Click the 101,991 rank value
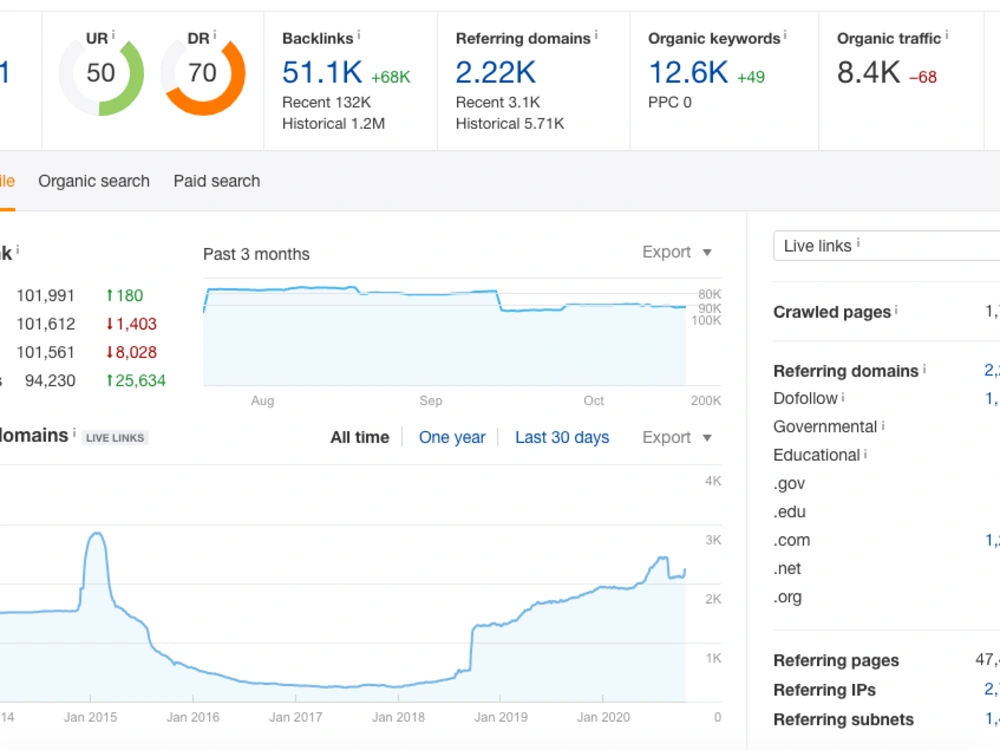The height and width of the screenshot is (750, 1000). click(x=45, y=295)
